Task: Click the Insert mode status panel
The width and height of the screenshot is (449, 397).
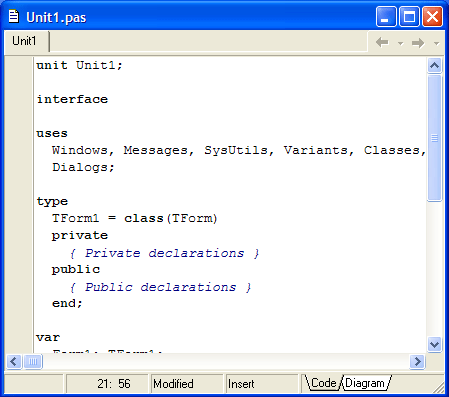Action: coord(262,384)
